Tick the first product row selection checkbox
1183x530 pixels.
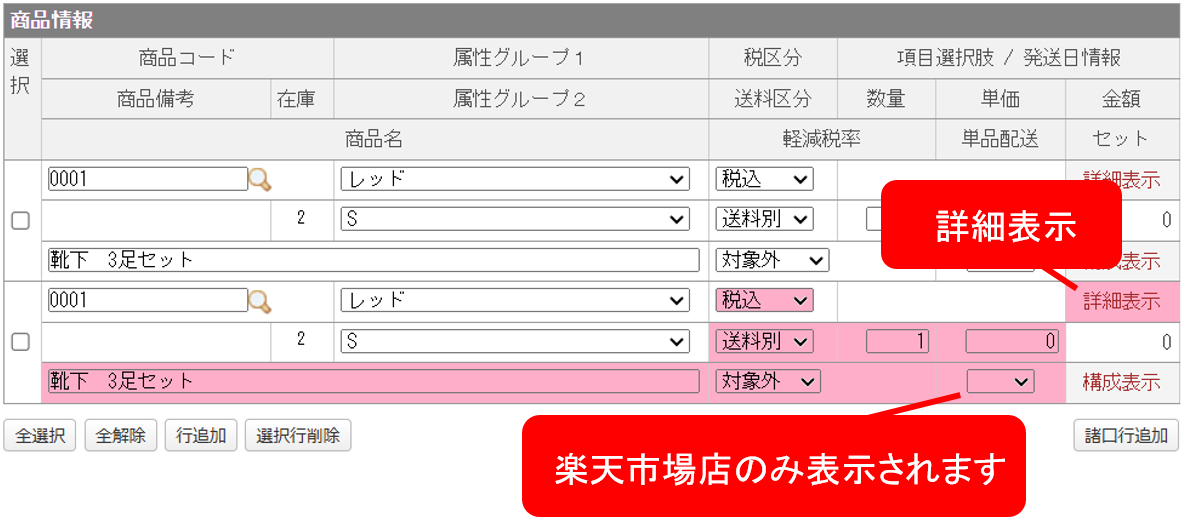click(x=21, y=220)
